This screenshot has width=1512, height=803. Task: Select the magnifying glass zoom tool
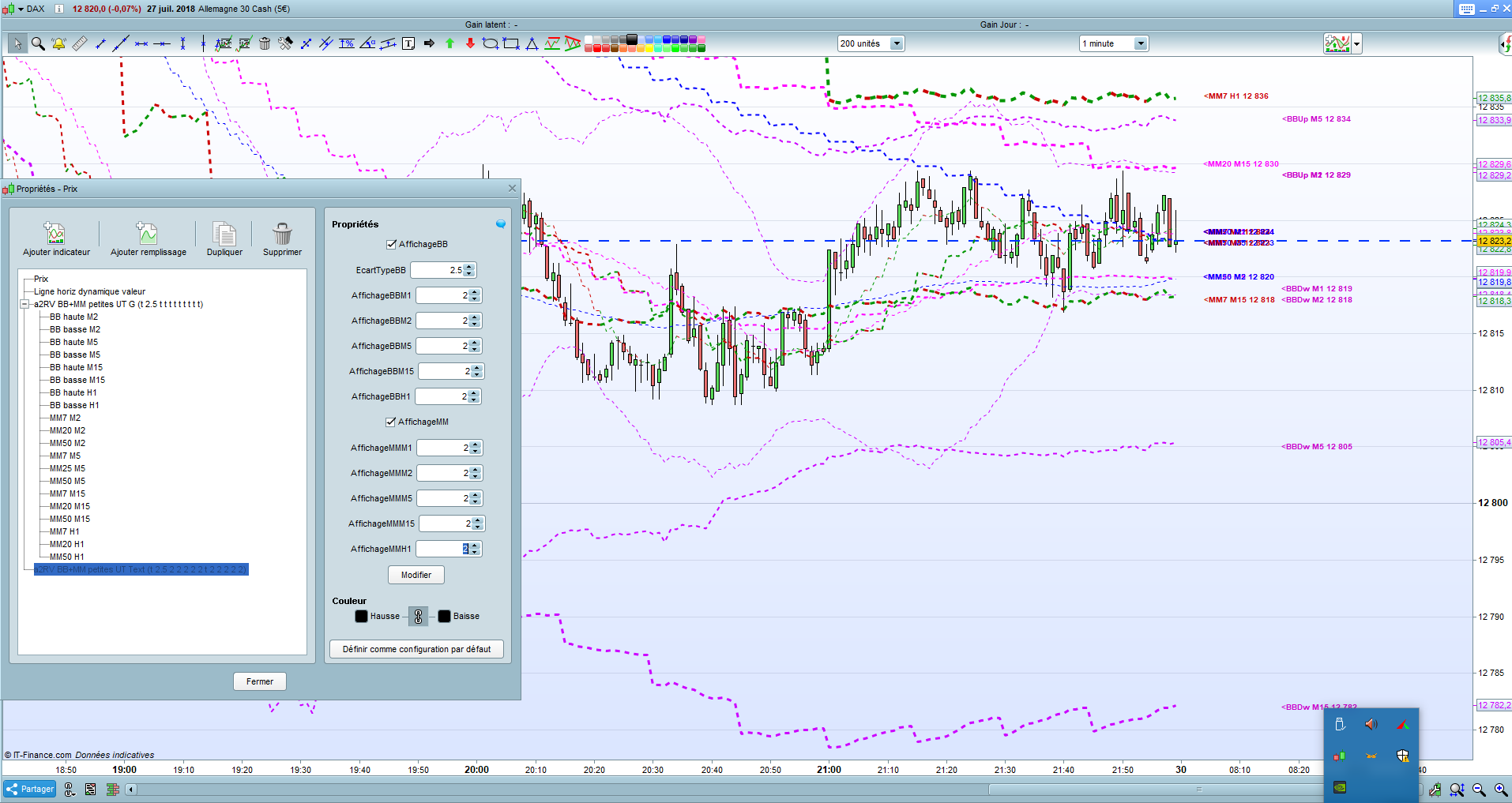37,43
